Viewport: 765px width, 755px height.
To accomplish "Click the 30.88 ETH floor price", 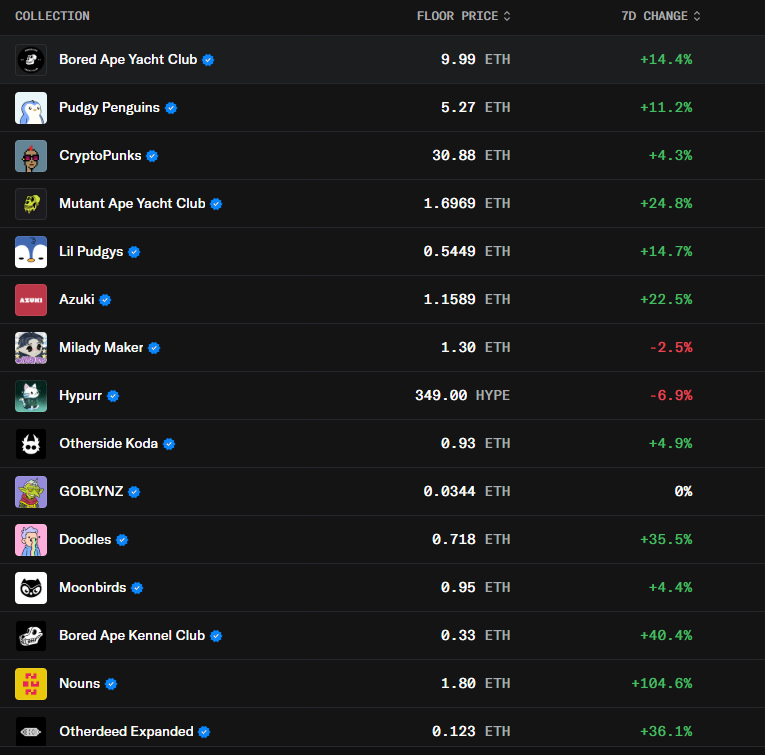I will [471, 156].
